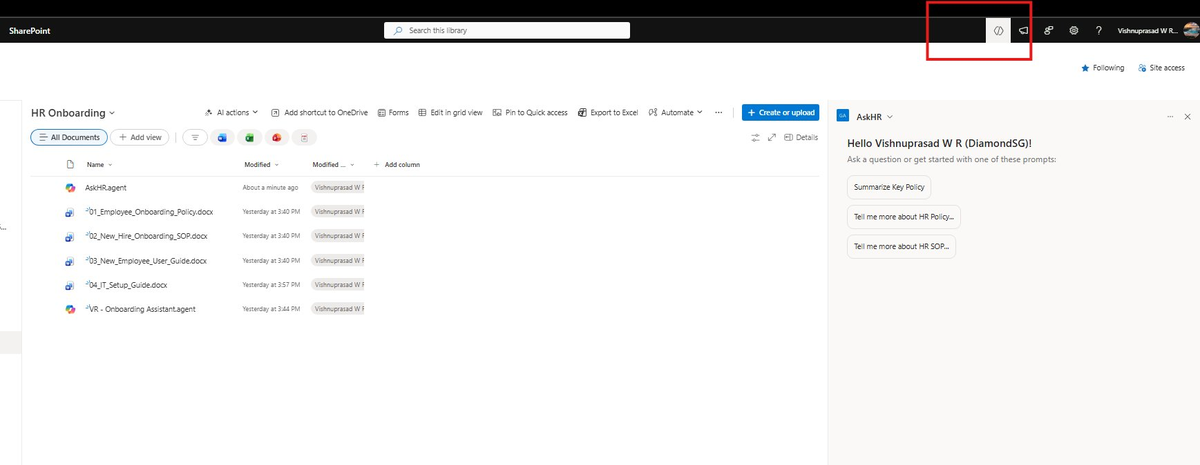Filter by Word documents icon

(222, 137)
